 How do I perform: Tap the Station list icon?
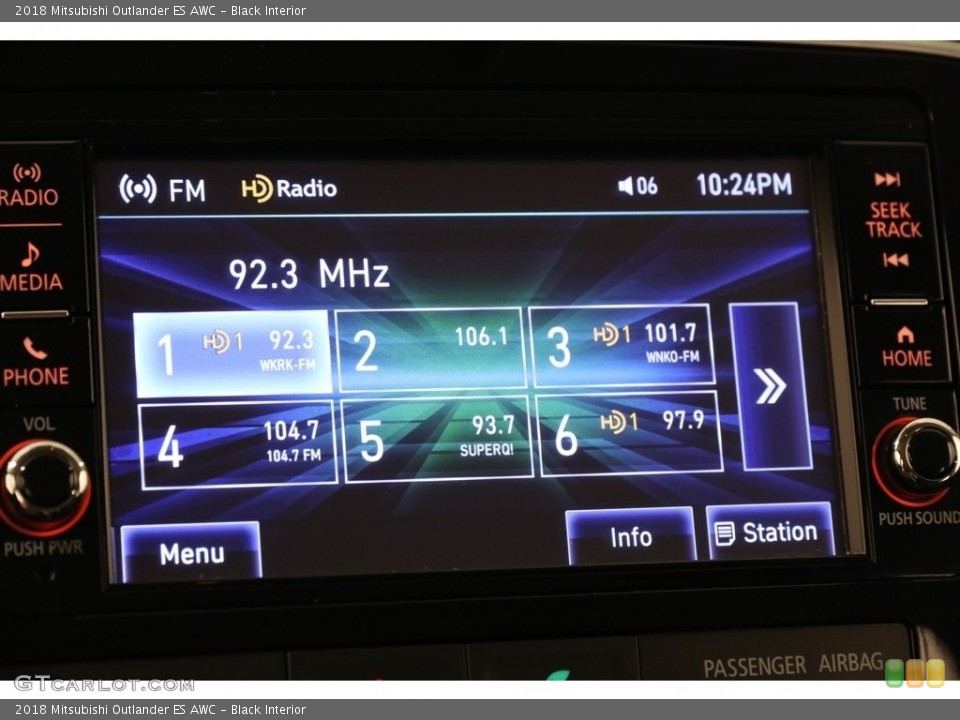(x=725, y=533)
